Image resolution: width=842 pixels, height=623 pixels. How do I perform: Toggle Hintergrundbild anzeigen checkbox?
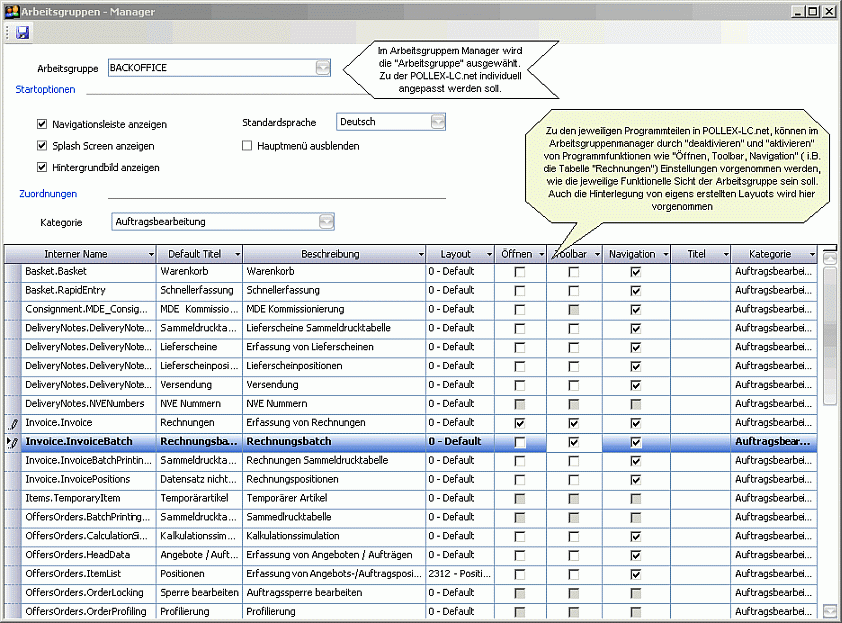coord(42,167)
